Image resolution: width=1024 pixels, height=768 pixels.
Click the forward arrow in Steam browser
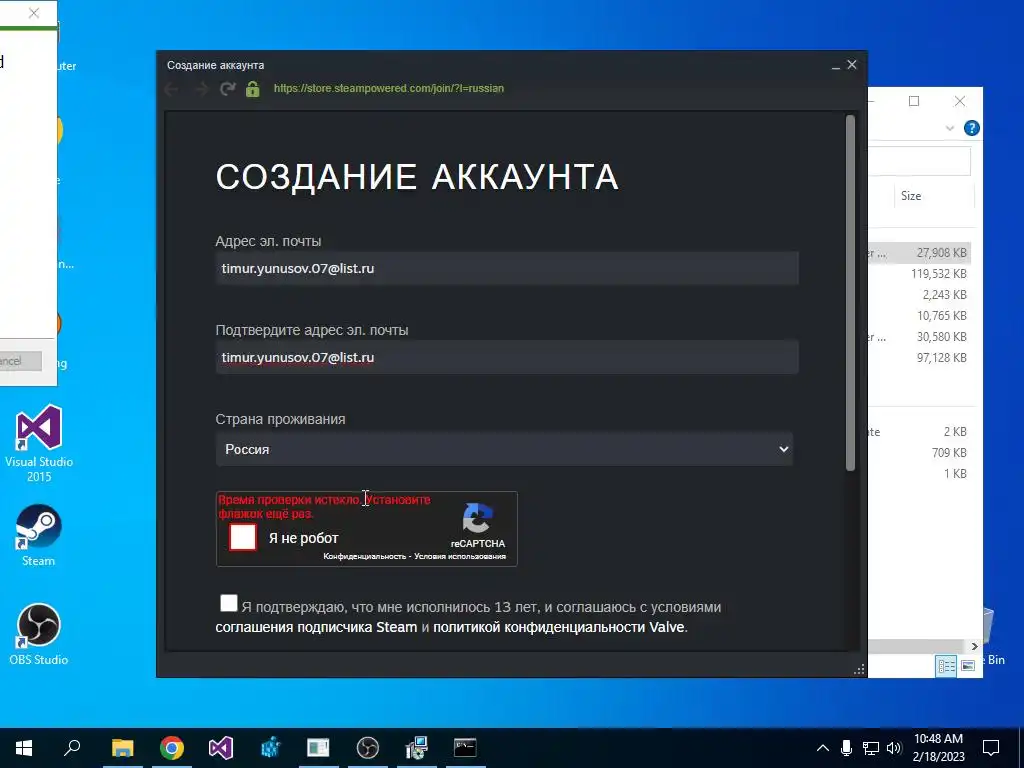(201, 89)
